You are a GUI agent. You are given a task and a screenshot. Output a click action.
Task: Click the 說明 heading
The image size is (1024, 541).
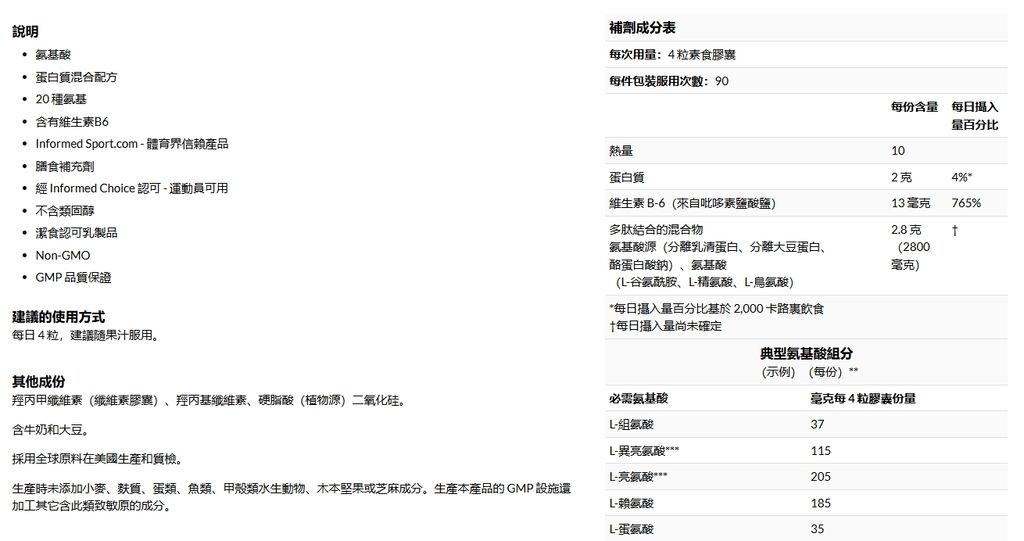click(26, 32)
